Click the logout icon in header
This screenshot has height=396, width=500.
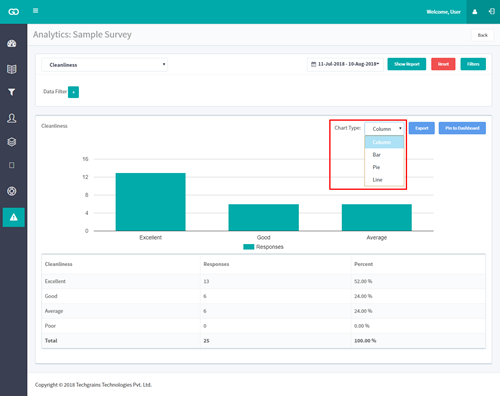[492, 12]
